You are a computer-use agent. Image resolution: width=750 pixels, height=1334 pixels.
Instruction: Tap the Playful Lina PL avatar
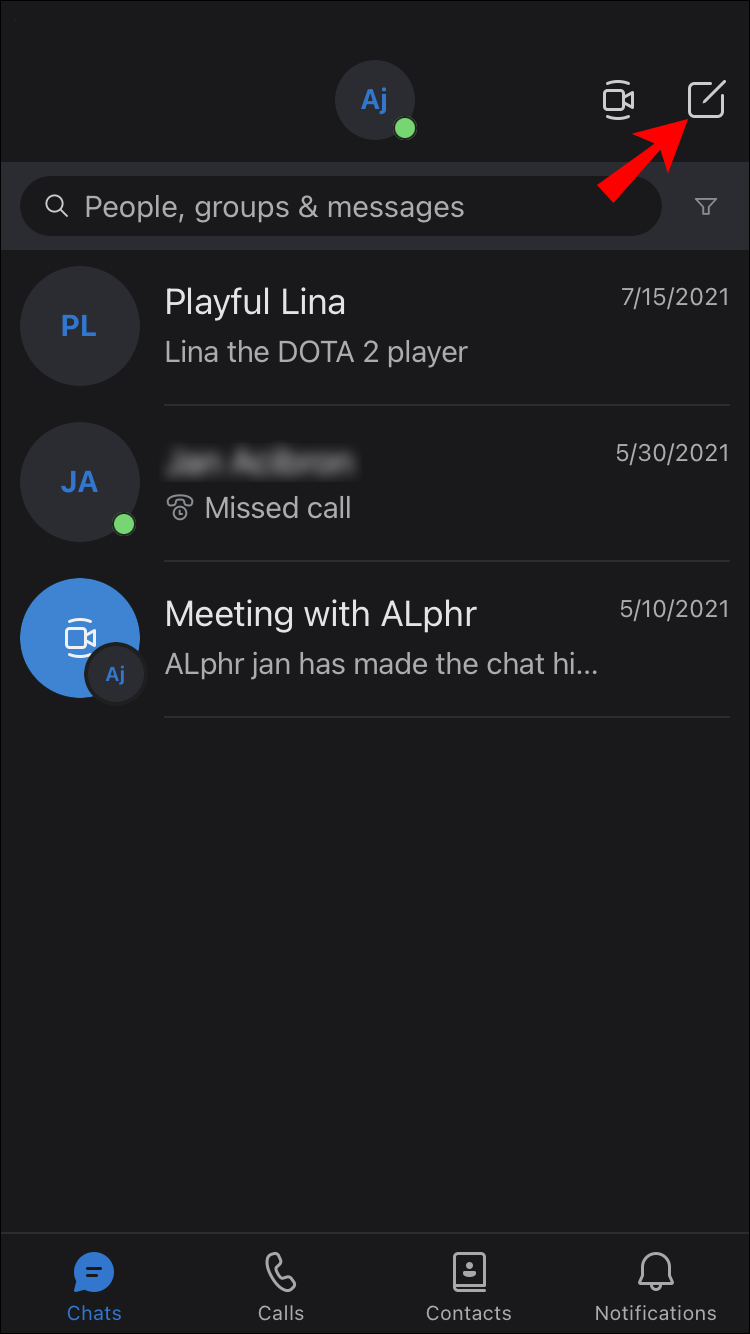[80, 326]
